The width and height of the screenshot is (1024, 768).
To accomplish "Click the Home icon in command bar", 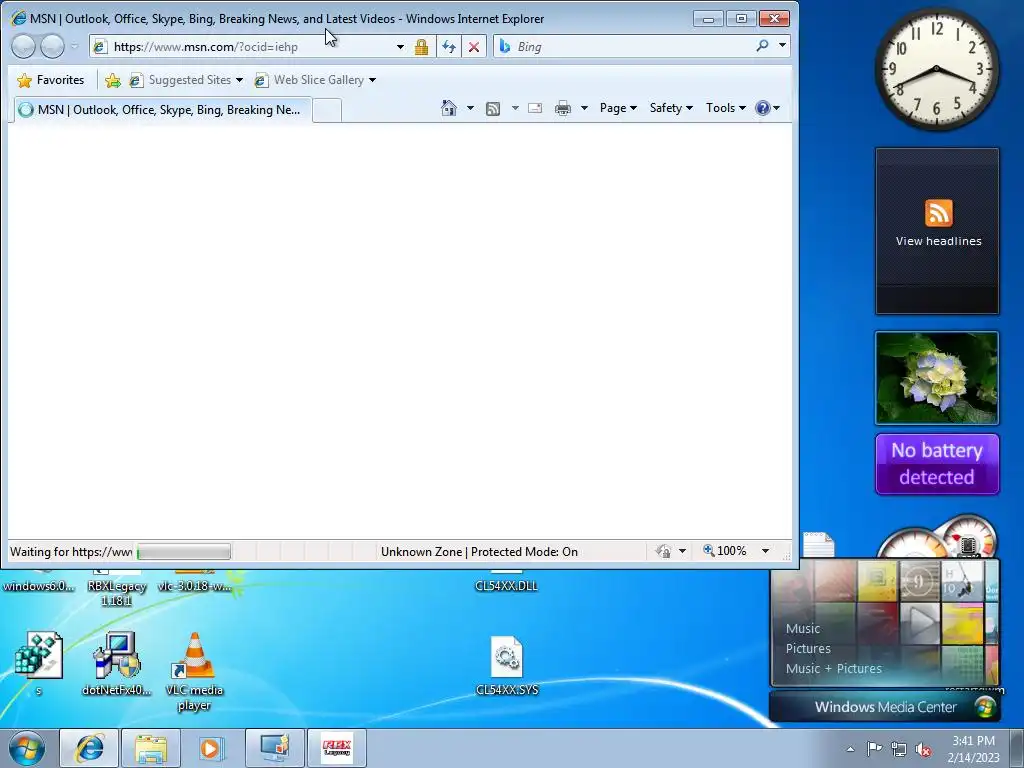I will point(449,108).
